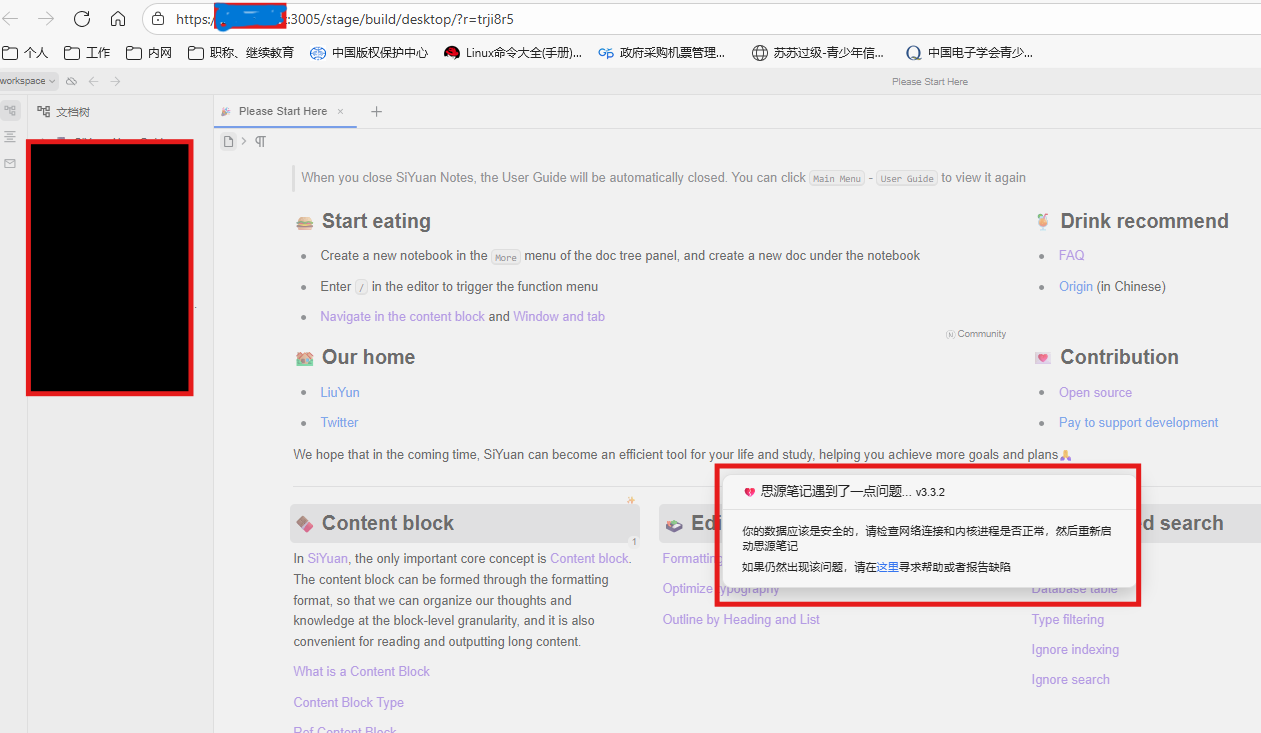Open the 中国版权保护中心 bookmark

[x=369, y=53]
